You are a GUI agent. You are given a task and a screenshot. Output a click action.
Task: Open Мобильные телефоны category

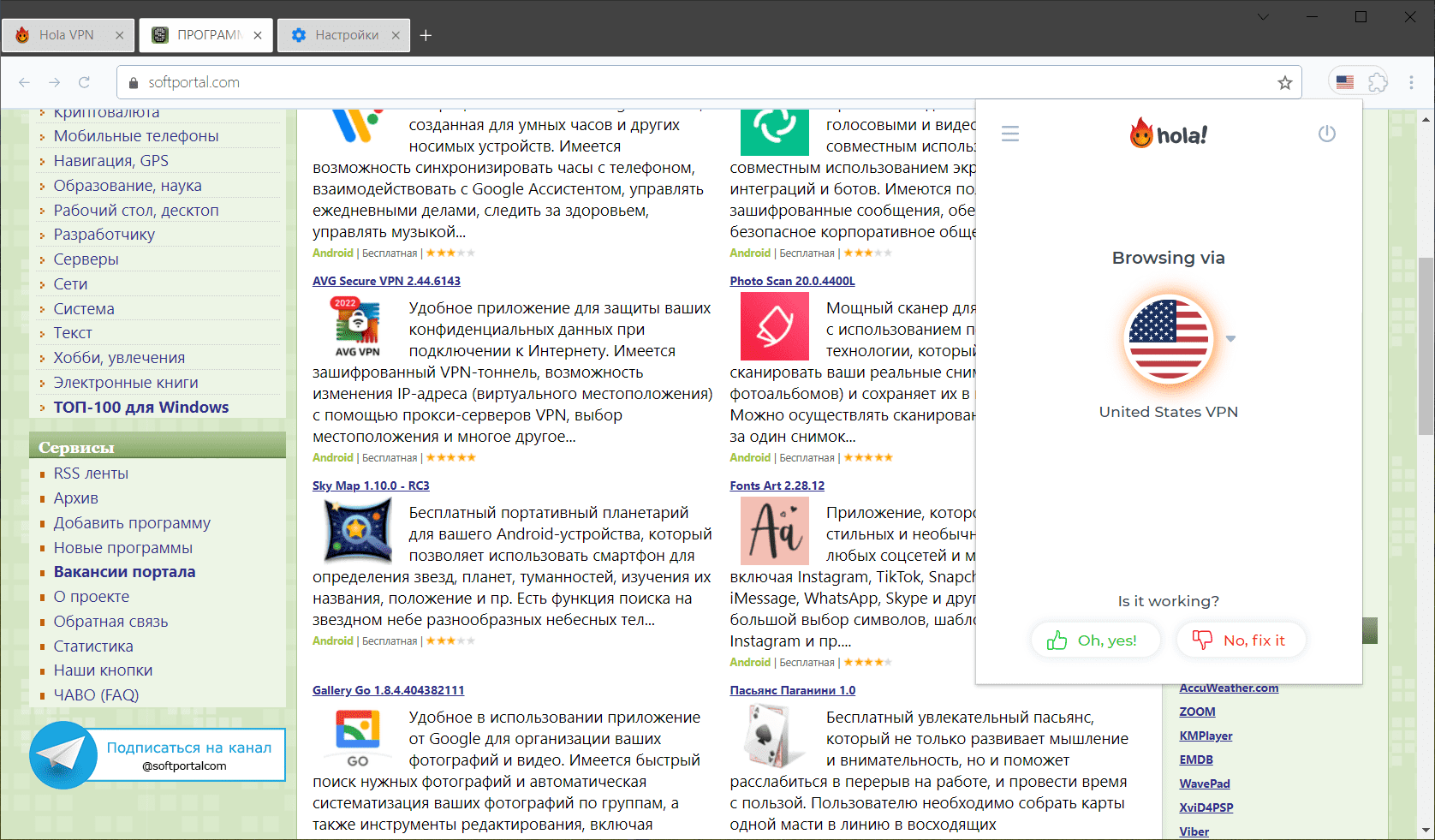(136, 136)
